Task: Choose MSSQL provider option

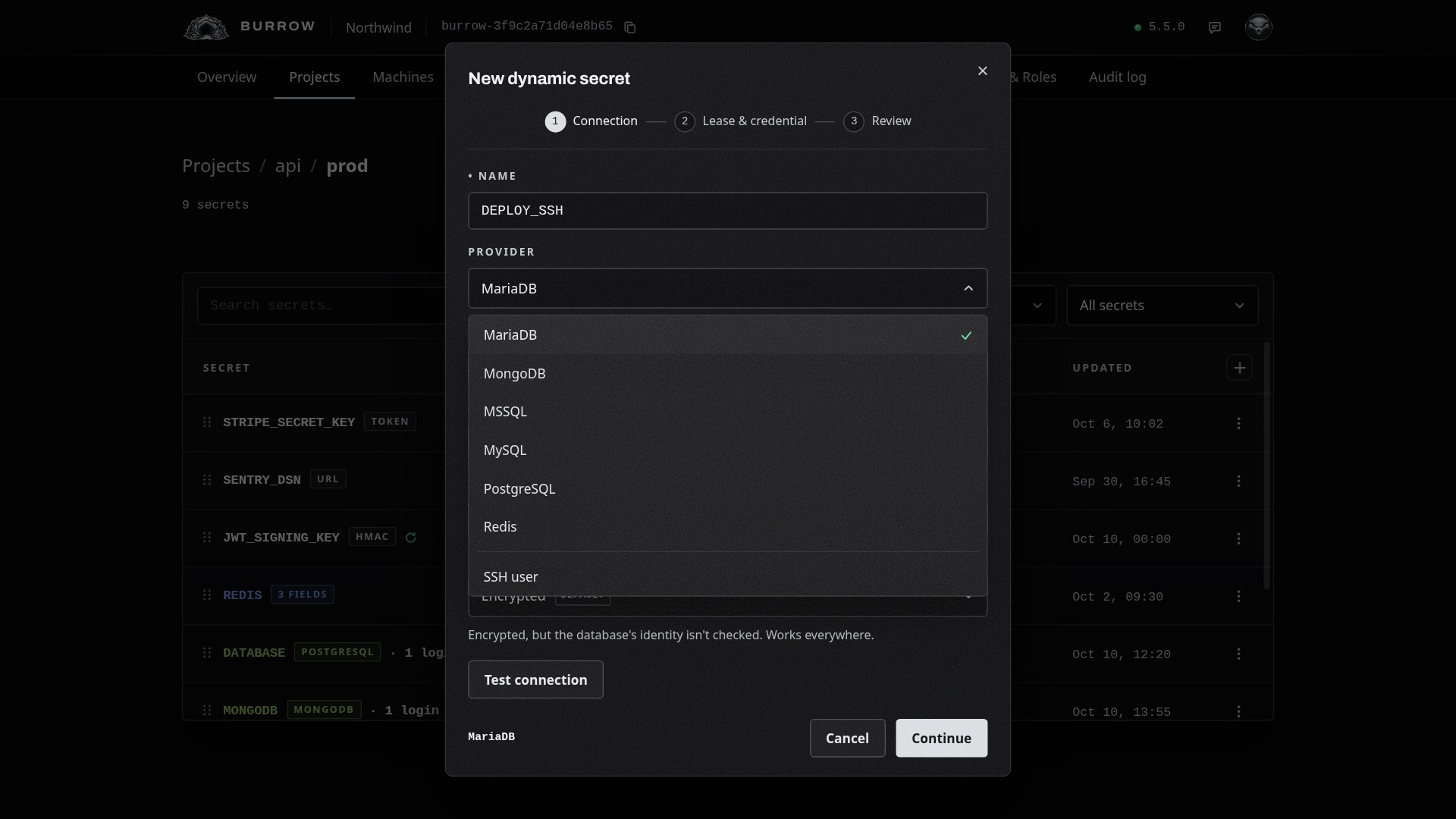Action: (728, 412)
